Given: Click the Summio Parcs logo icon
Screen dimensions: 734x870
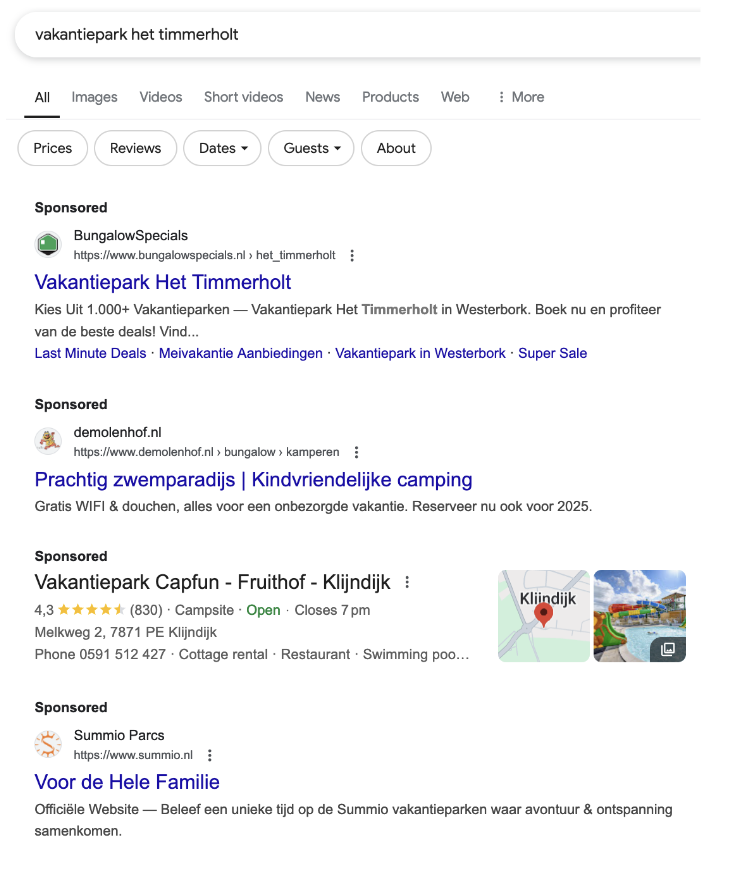Looking at the screenshot, I should (48, 744).
